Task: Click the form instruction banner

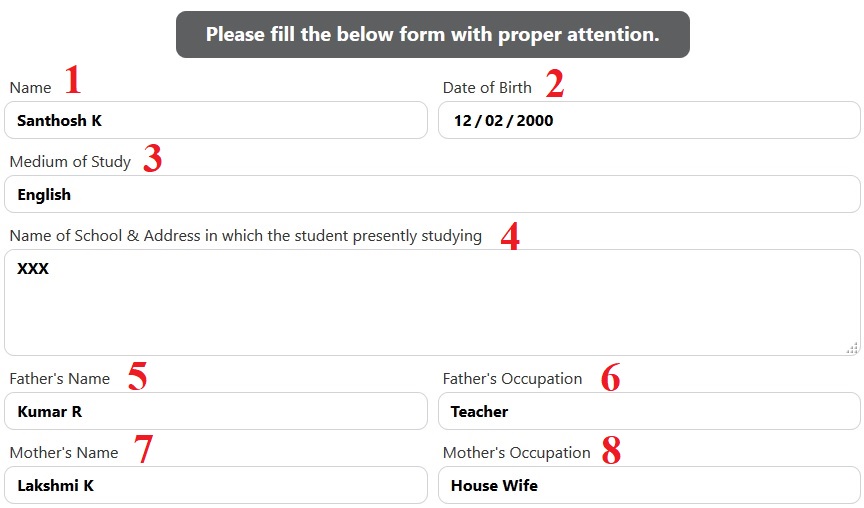Action: 432,34
